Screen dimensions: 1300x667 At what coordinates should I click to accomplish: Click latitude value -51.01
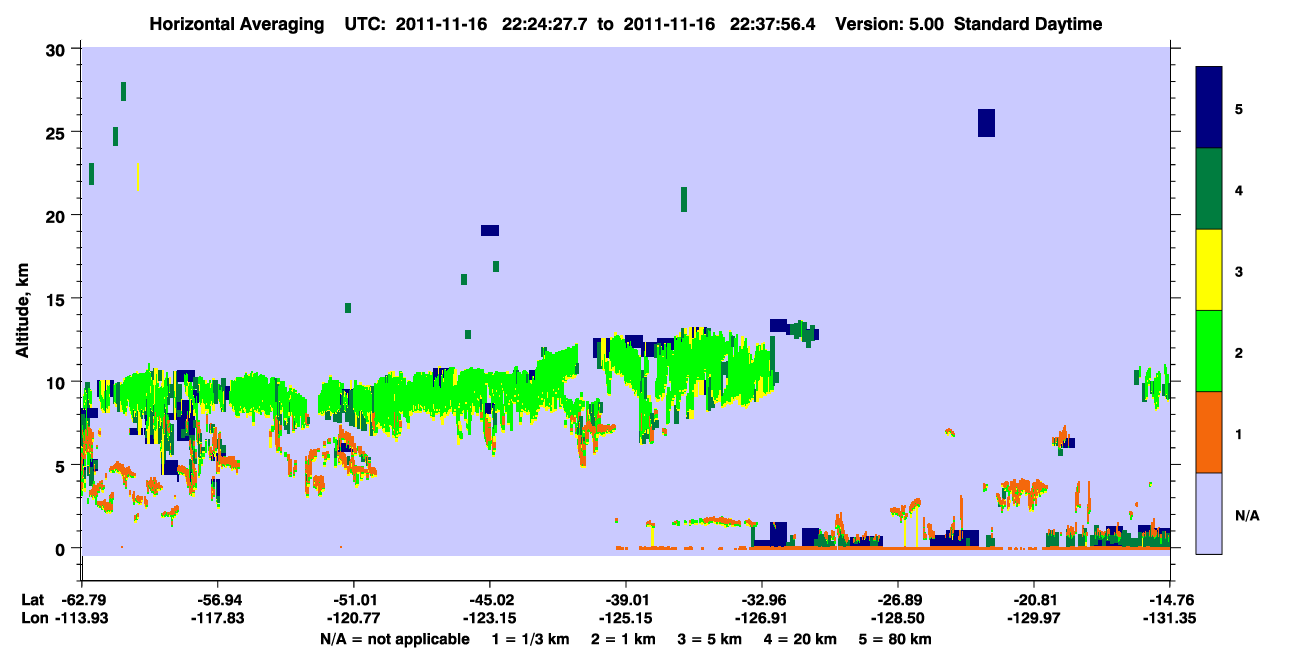point(354,600)
